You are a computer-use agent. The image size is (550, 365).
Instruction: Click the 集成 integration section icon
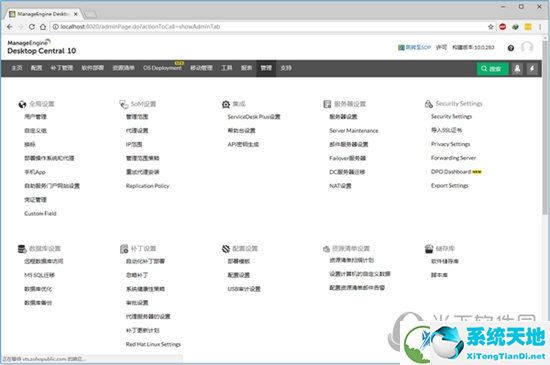226,104
